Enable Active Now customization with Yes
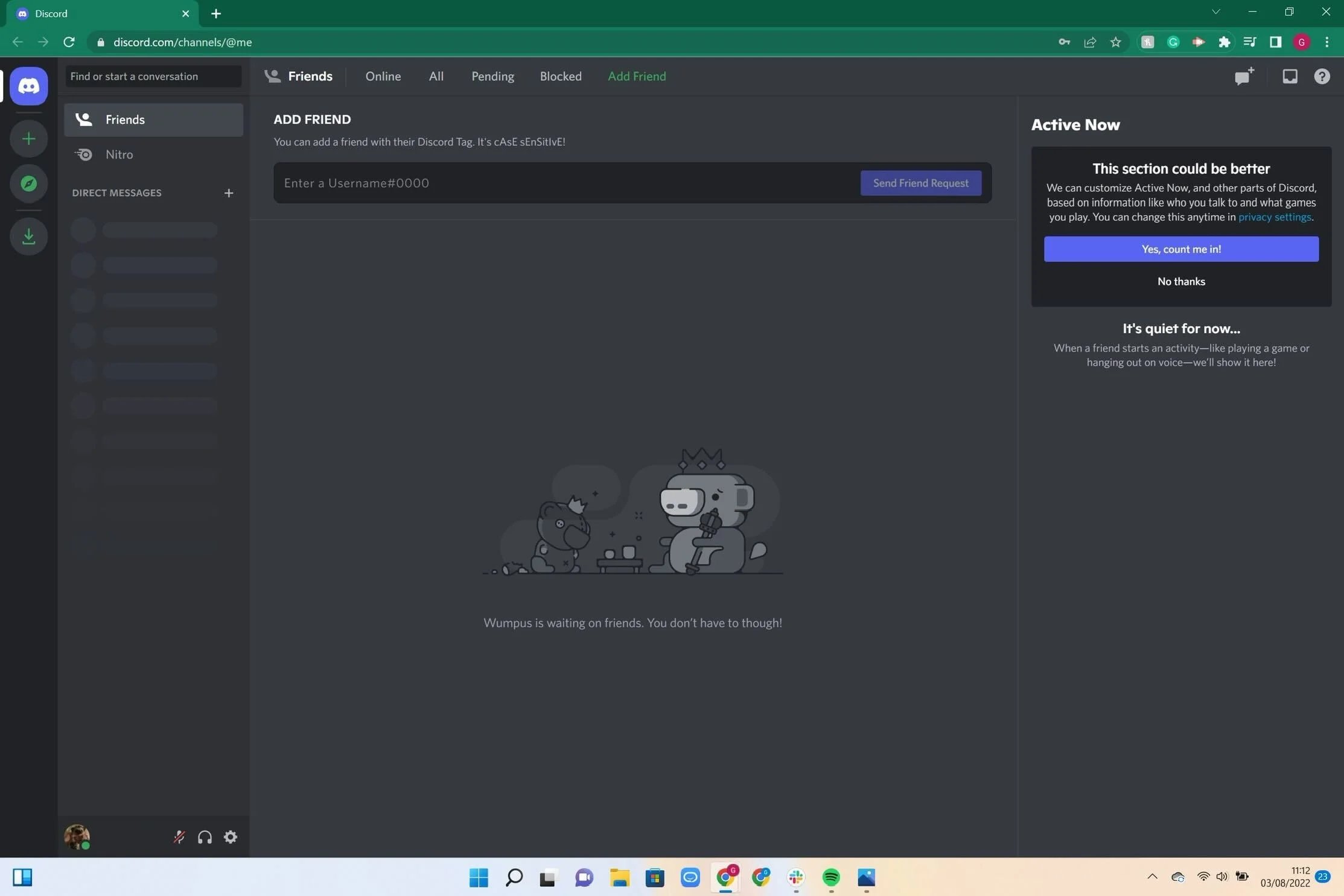 pyautogui.click(x=1181, y=249)
